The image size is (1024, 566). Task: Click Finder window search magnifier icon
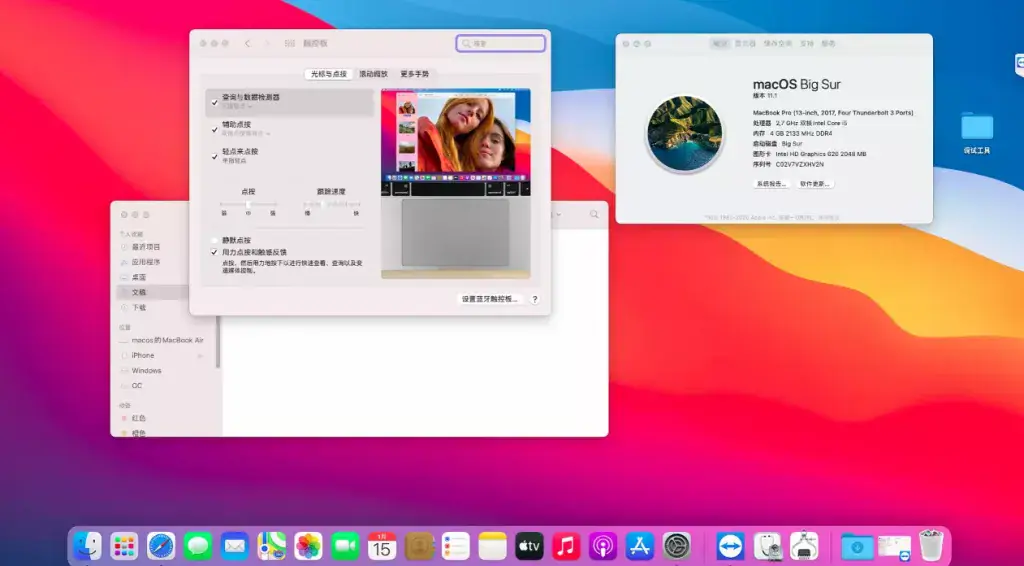594,214
